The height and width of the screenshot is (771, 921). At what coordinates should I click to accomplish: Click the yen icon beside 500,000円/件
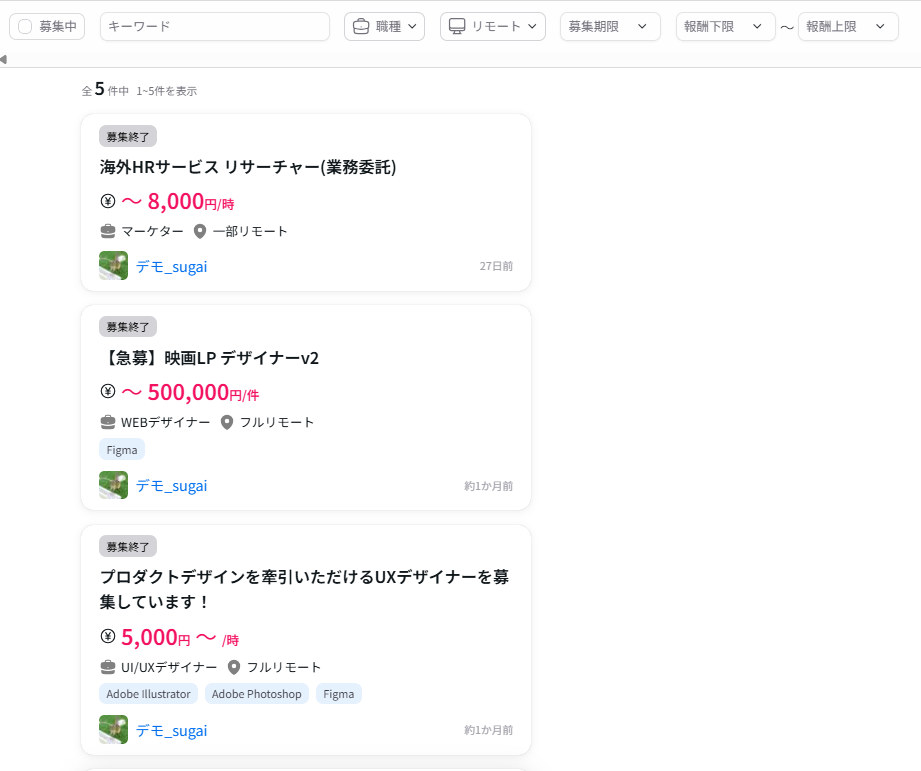point(107,391)
